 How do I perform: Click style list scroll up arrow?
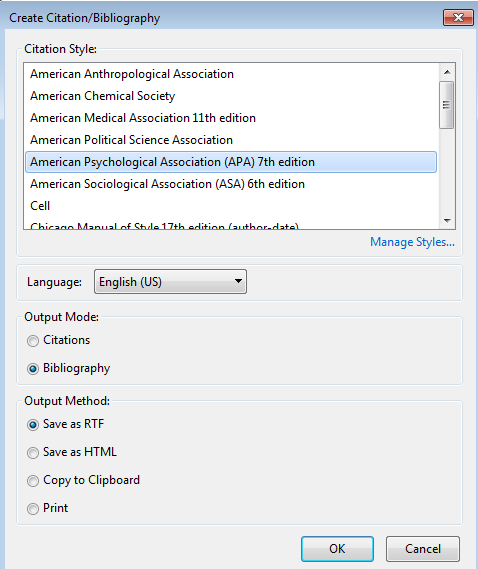pyautogui.click(x=447, y=72)
